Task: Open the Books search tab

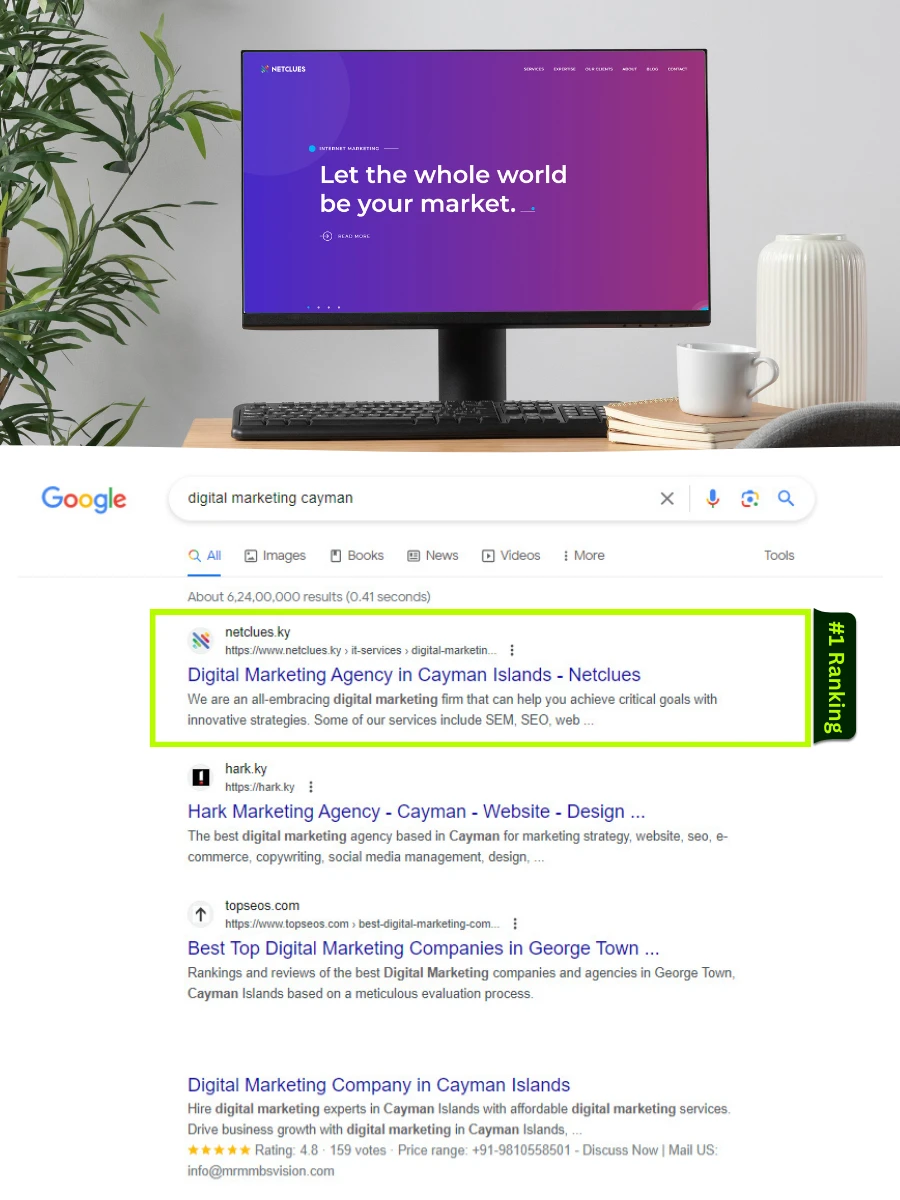Action: pos(357,556)
